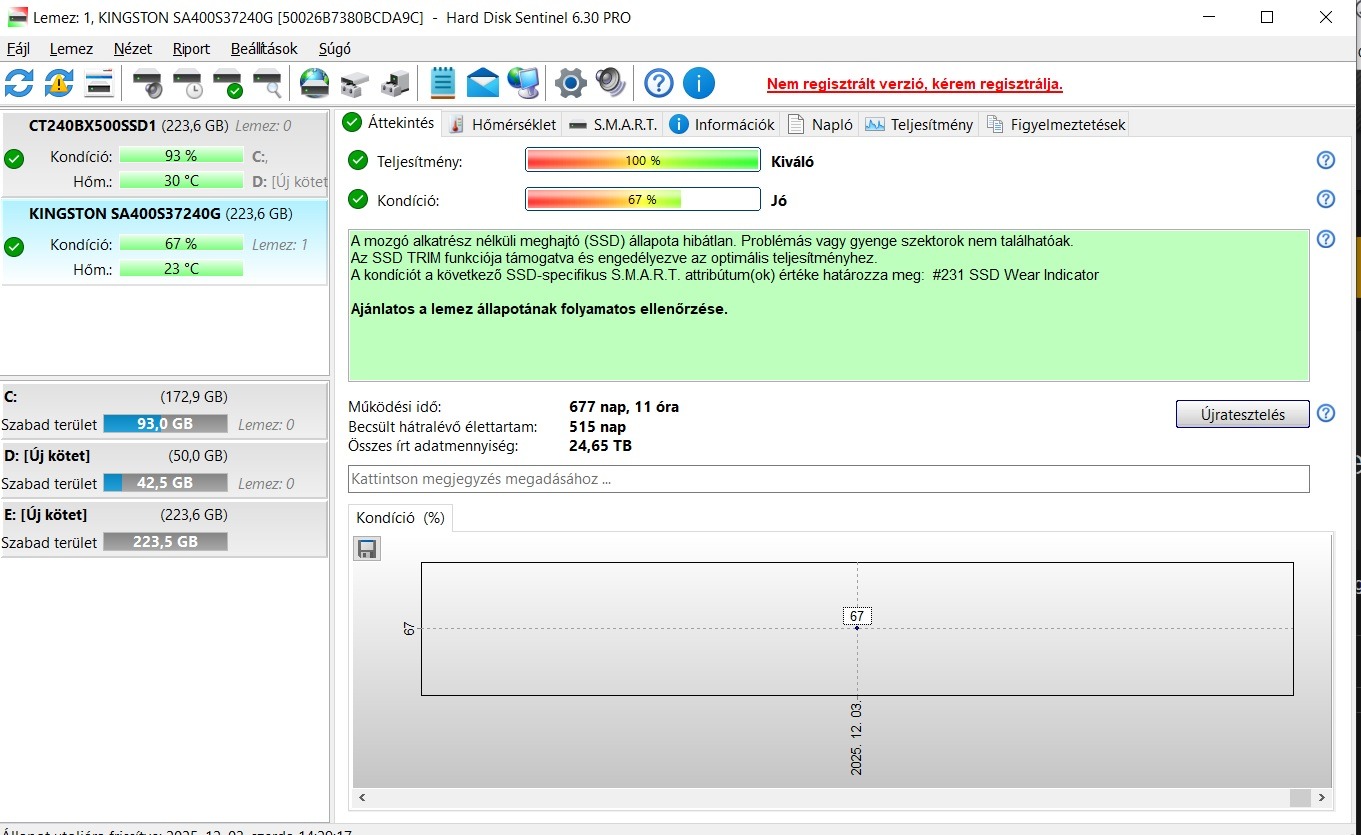Click the globe over disk toolbar icon
The image size is (1361, 835).
point(315,83)
